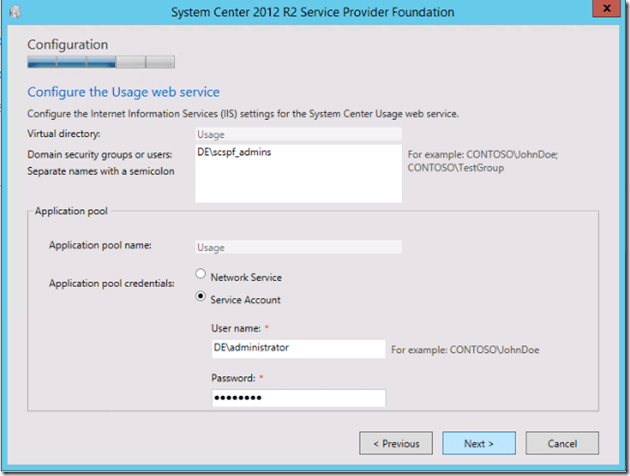
Task: Click the Configuration step heading
Action: pos(68,45)
